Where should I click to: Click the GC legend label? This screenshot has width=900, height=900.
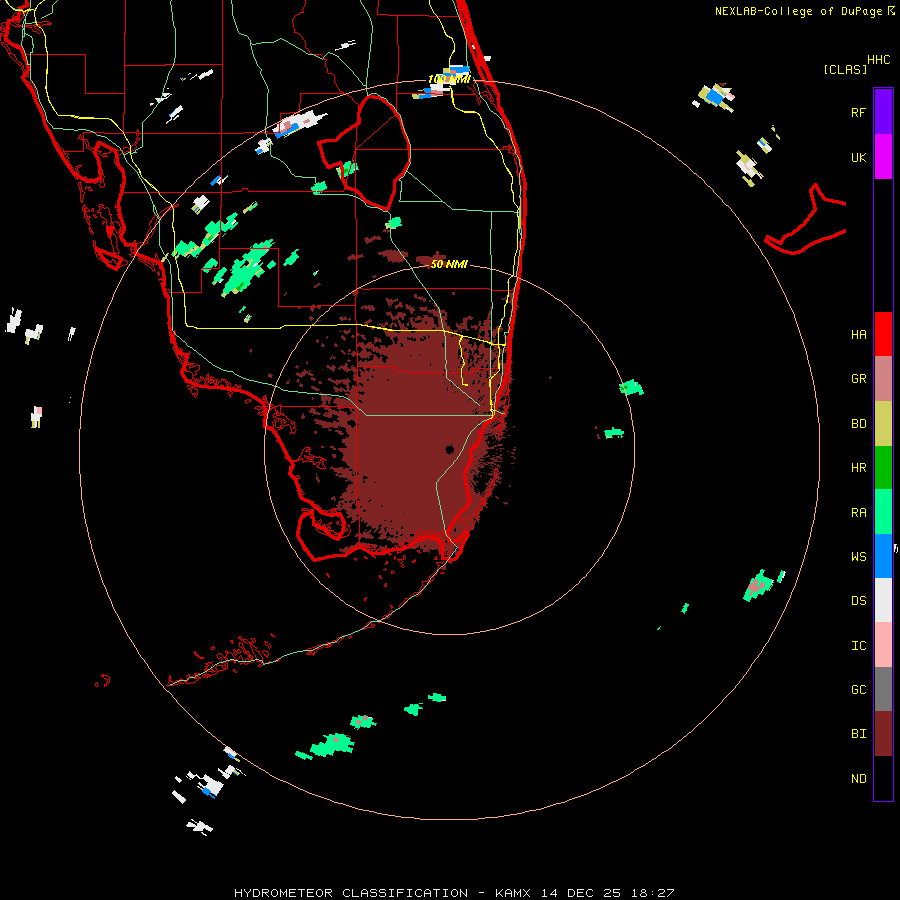click(x=858, y=690)
